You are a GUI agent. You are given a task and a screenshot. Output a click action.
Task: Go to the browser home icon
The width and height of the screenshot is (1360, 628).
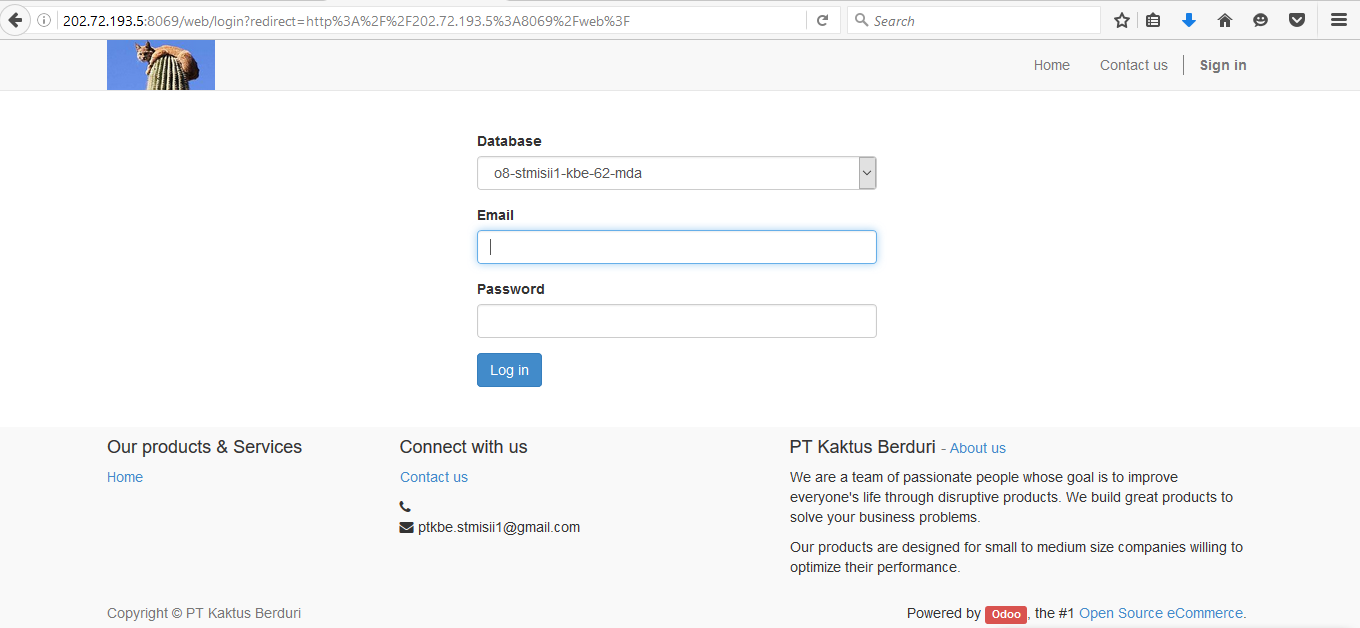pos(1224,20)
